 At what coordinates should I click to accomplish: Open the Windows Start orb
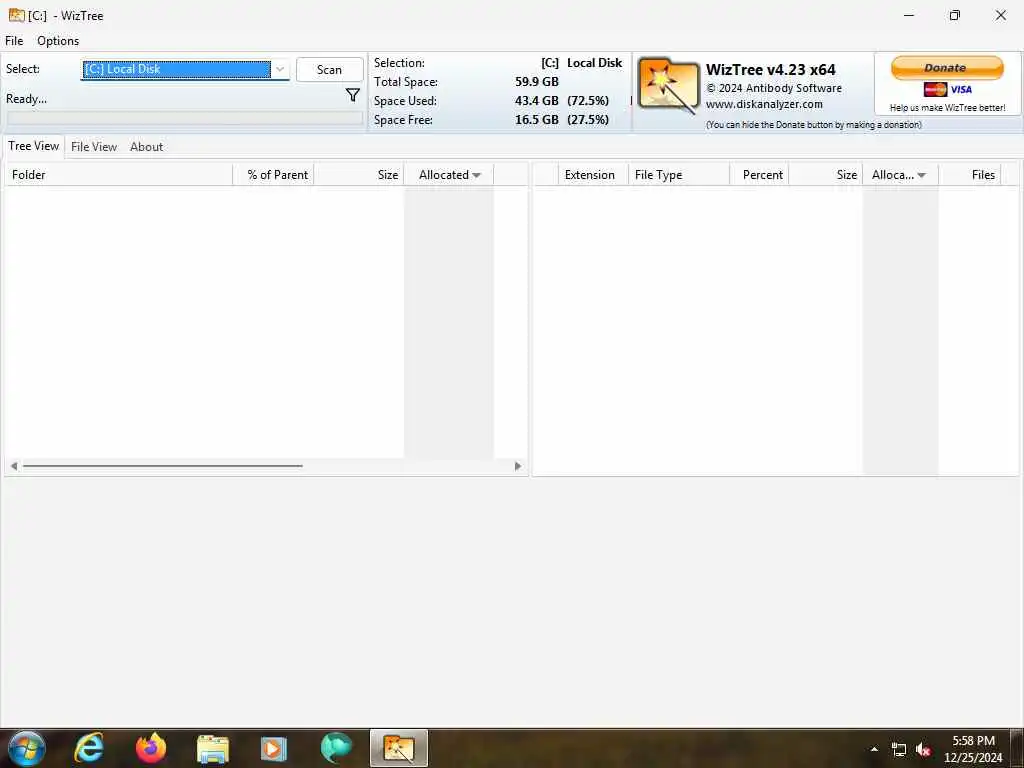click(x=27, y=748)
